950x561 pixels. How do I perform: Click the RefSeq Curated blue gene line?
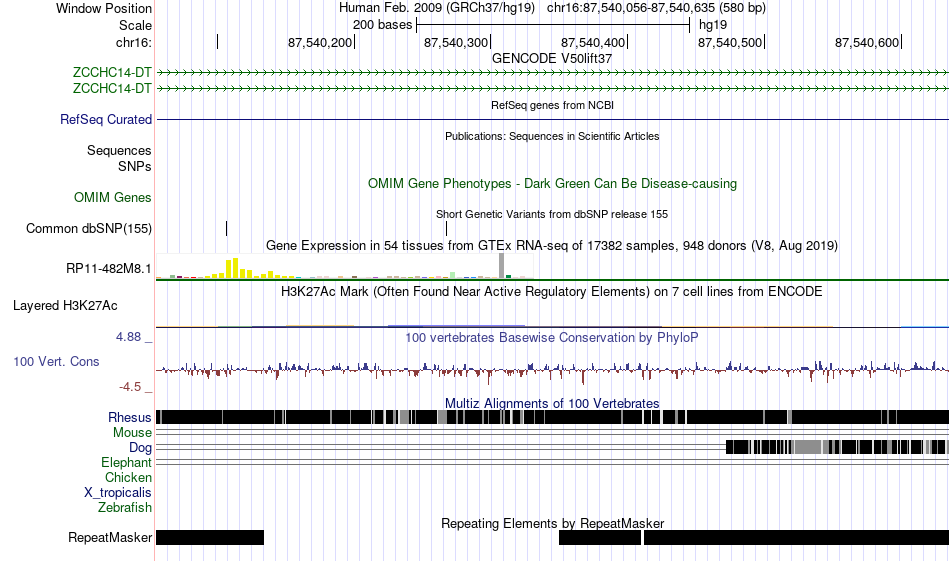click(552, 119)
